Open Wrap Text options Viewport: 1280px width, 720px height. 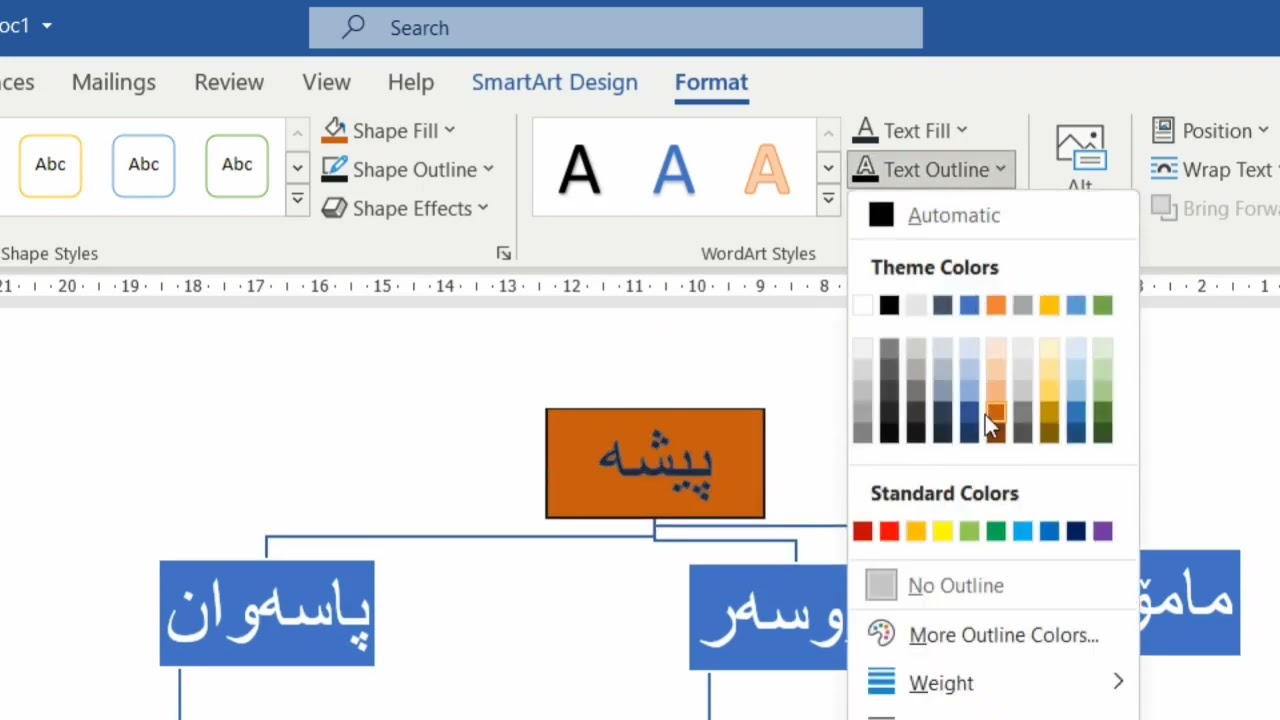tap(1212, 170)
